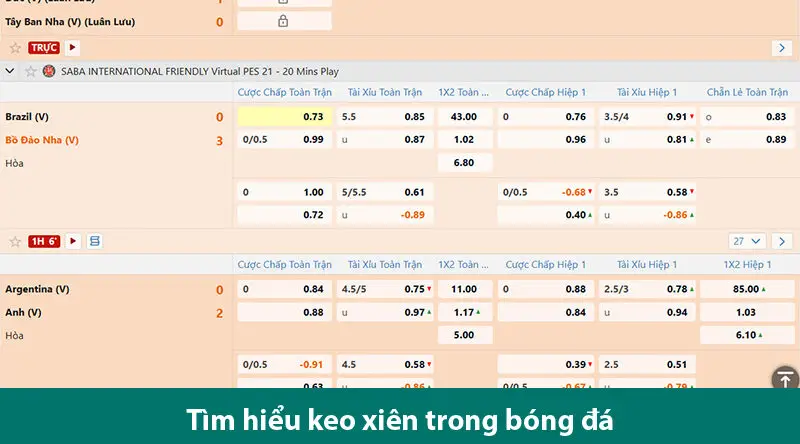Select Cược Chấp Hiệp 1 header in Argentina table
Image resolution: width=800 pixels, height=444 pixels.
coord(546,264)
